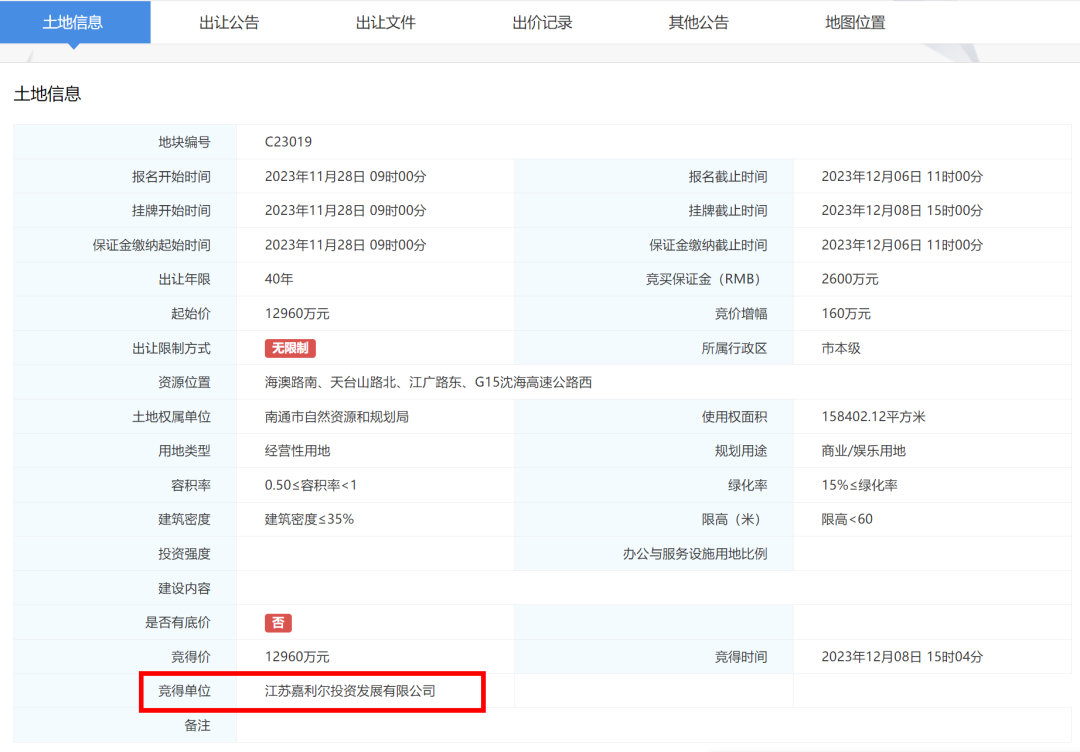Click the 15%≤绿化率 value
Image resolution: width=1080 pixels, height=752 pixels.
(x=859, y=485)
